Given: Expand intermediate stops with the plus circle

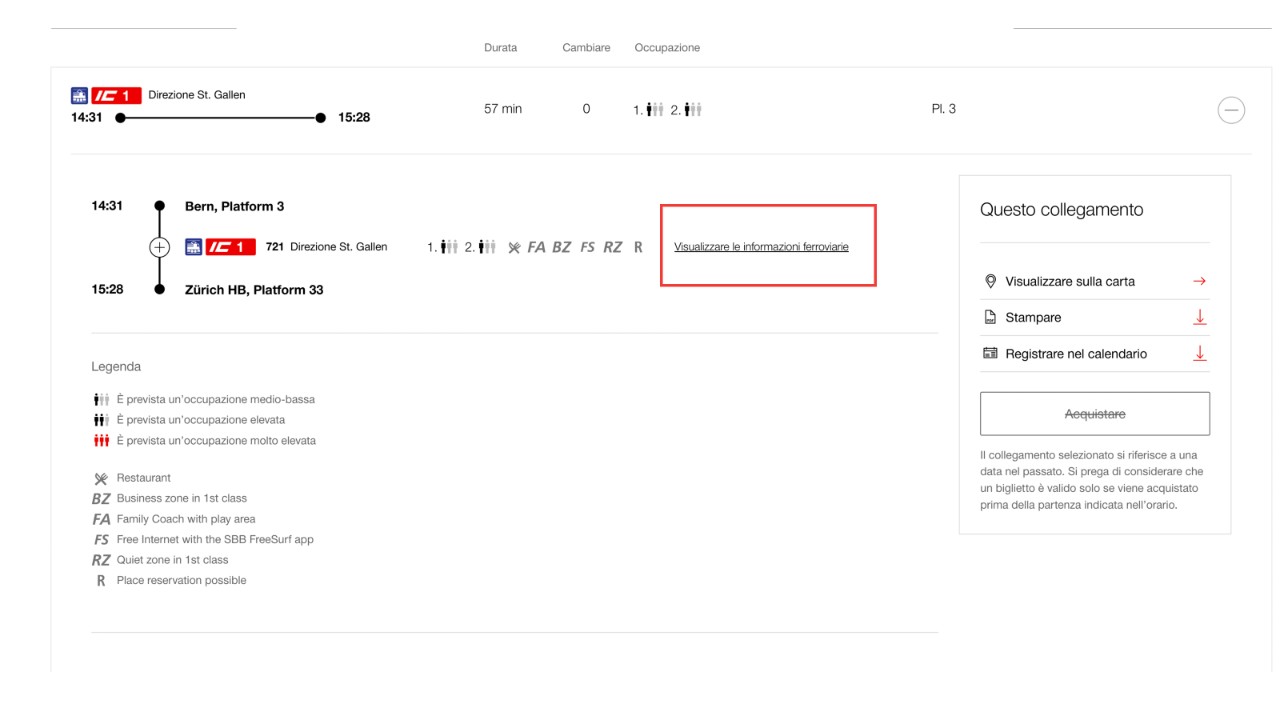Looking at the screenshot, I should (159, 247).
